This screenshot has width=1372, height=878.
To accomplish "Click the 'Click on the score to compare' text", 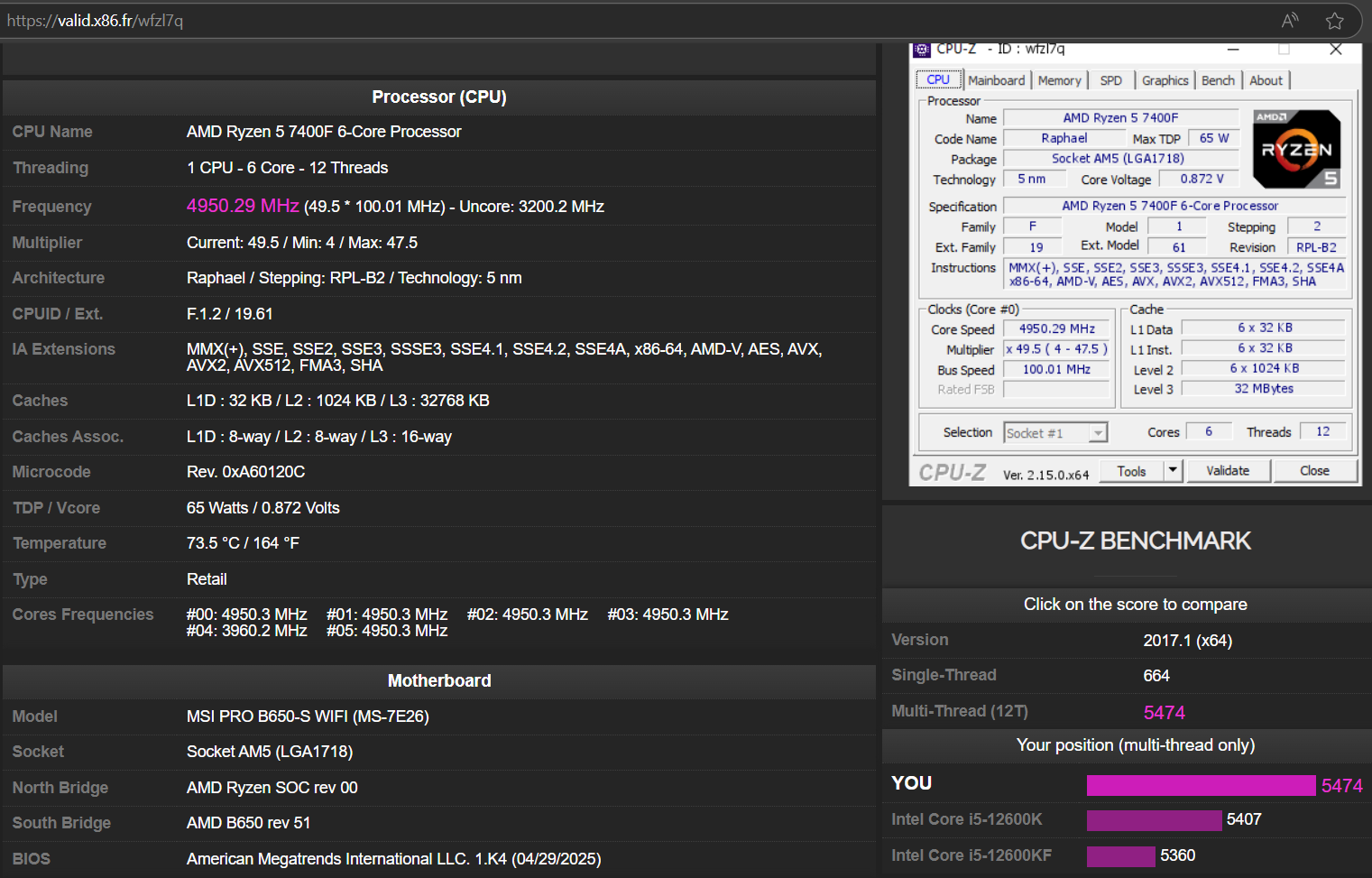I will pyautogui.click(x=1136, y=605).
